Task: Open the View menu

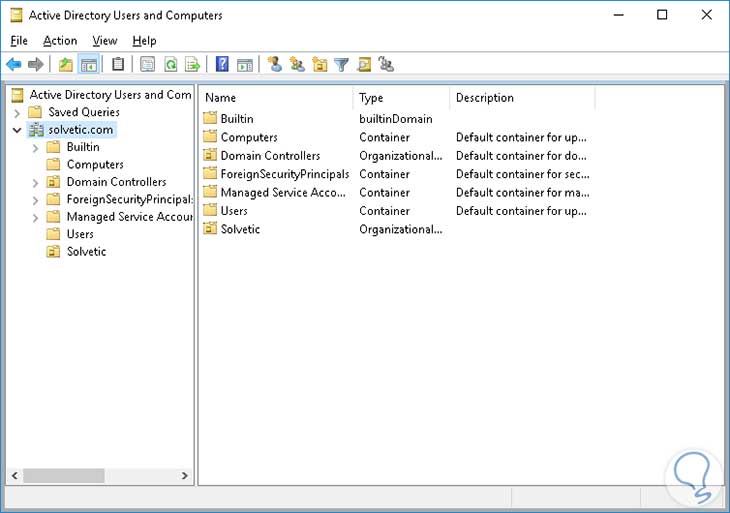Action: point(105,41)
